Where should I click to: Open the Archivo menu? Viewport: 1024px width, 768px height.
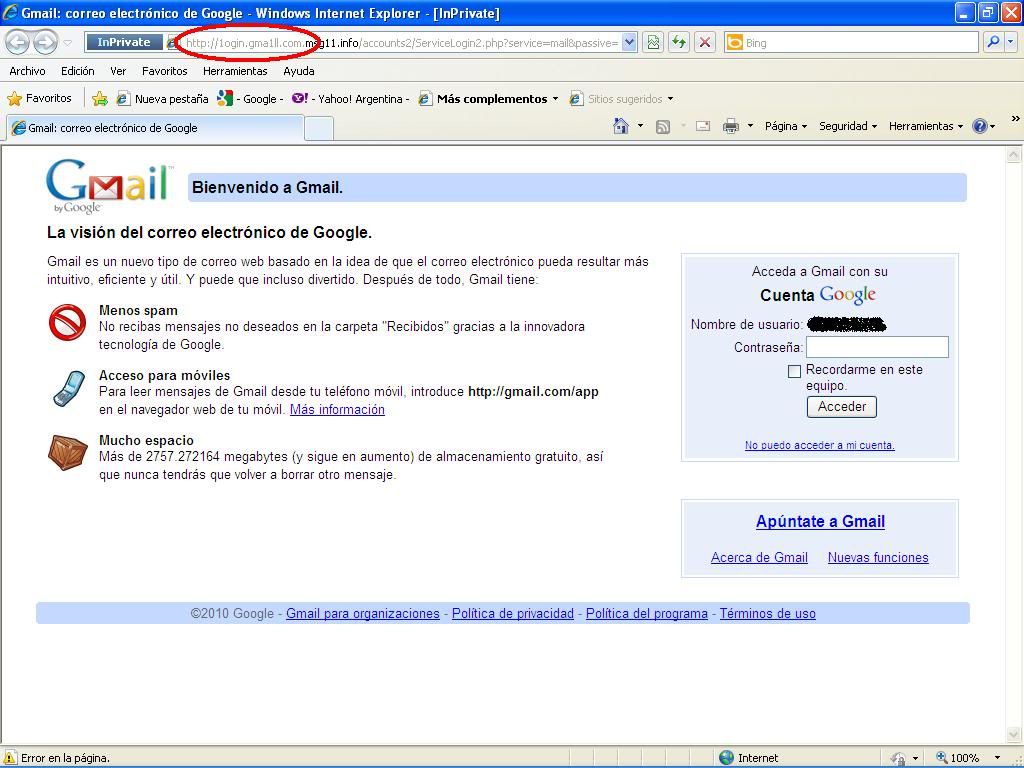pyautogui.click(x=27, y=71)
